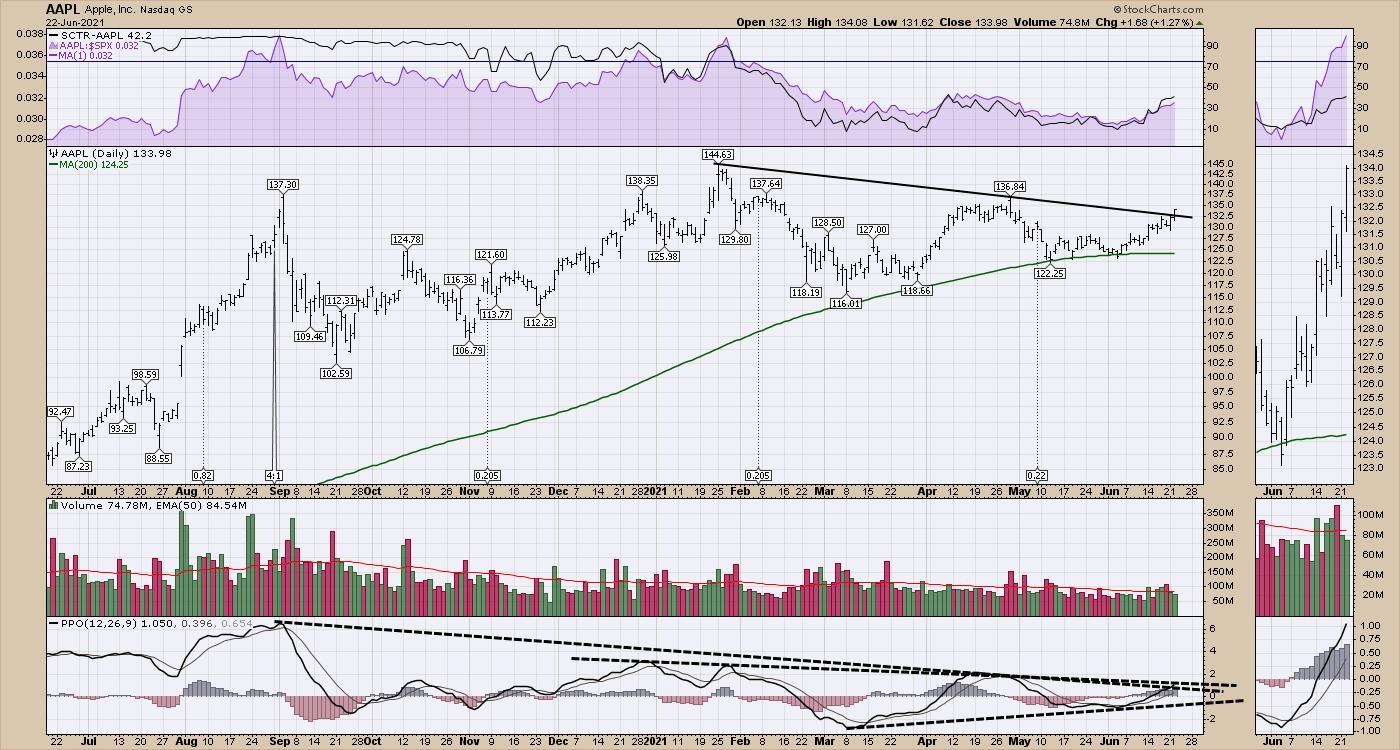Click the "Apr" month axis label
Screen dimensions: 1400x750
(x=928, y=492)
